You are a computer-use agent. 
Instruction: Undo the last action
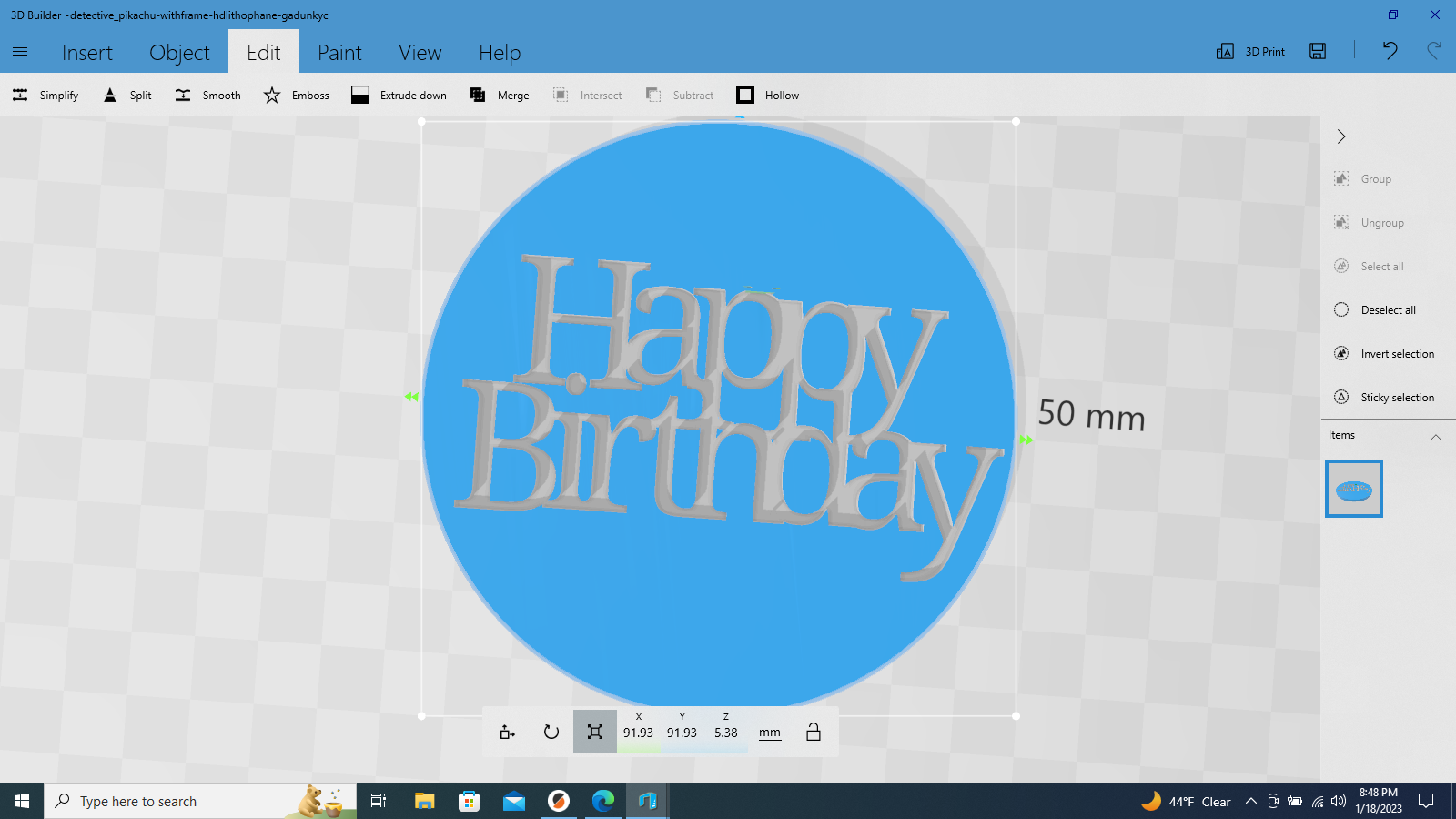pos(1390,51)
